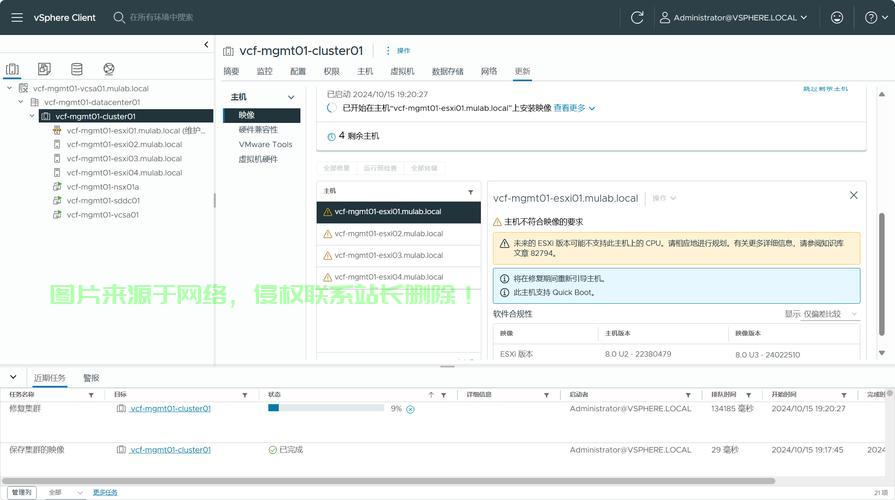Screen dimensions: 895x500
Task: Switch to the Networking inventory view
Action: (x=108, y=69)
